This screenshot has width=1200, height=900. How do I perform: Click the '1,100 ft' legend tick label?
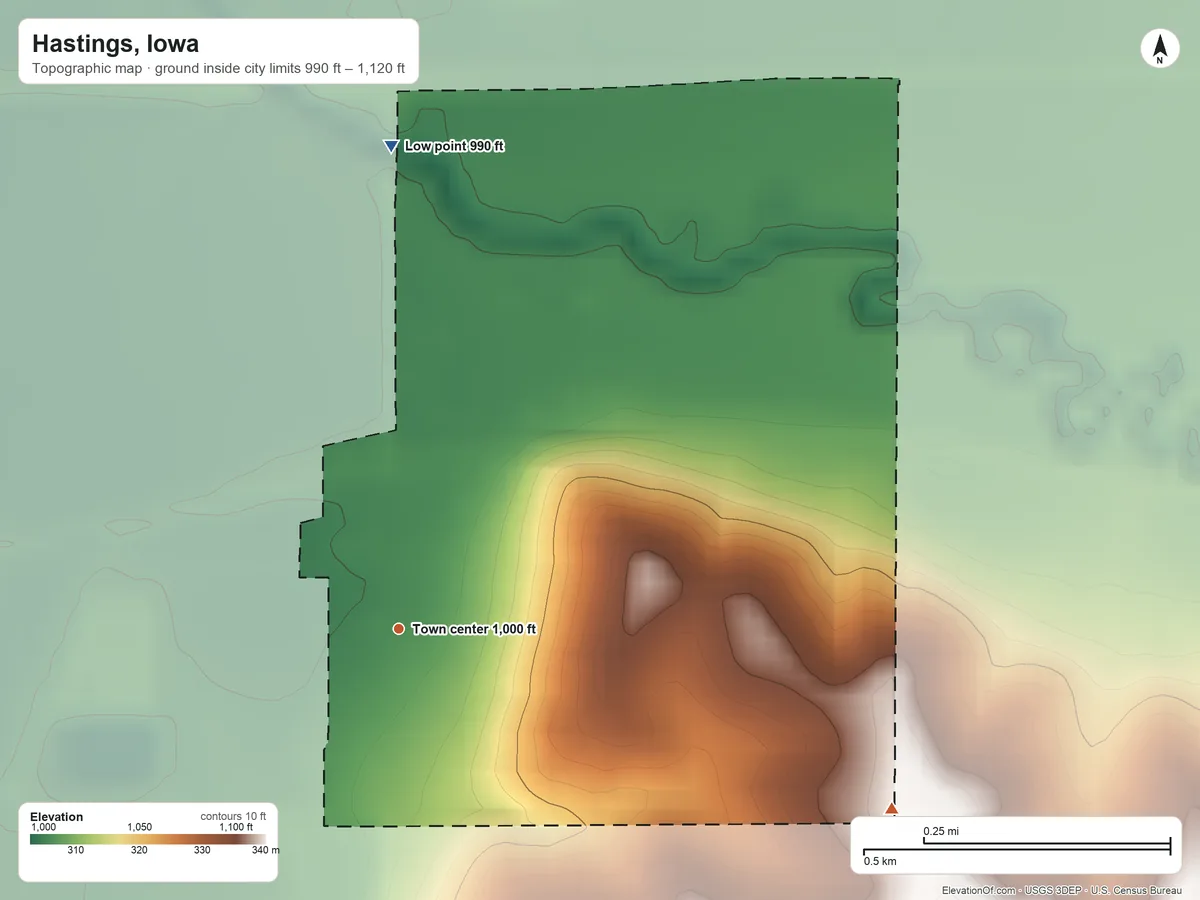point(236,827)
